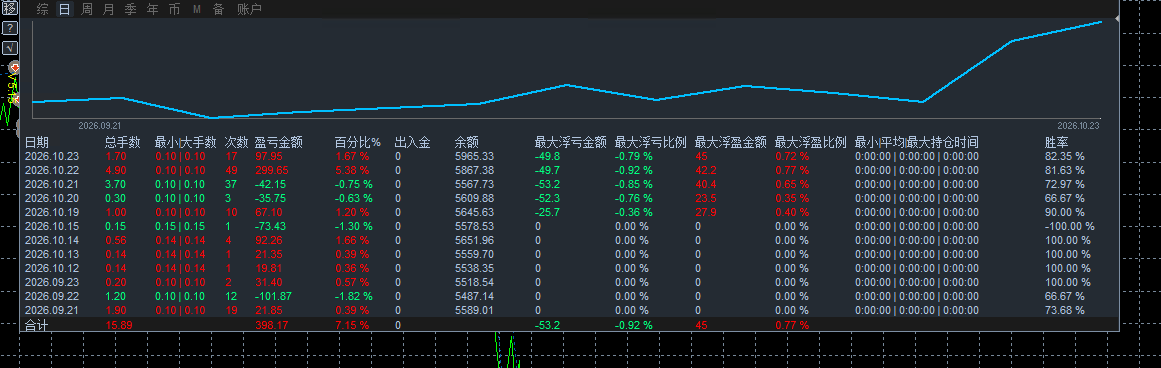Click the 5609.88 balance value

474,198
